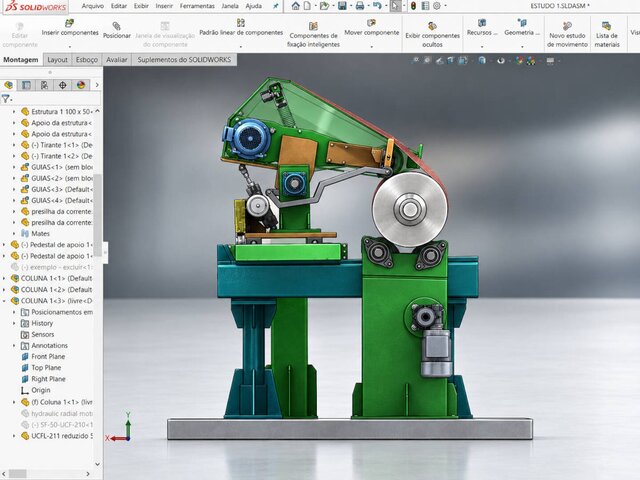Expand the History folder
Viewport: 640px width, 480px height.
pyautogui.click(x=14, y=323)
